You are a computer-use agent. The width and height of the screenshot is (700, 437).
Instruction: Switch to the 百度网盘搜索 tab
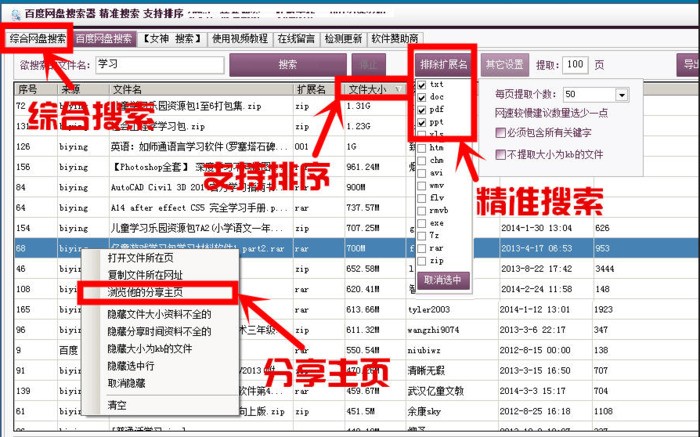point(104,39)
